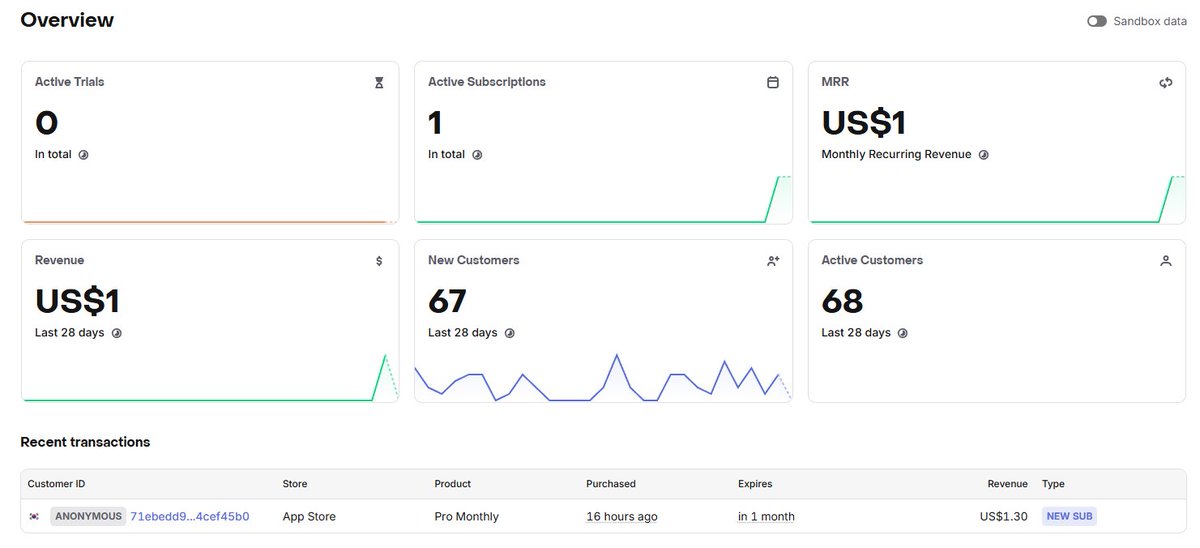This screenshot has width=1200, height=548.
Task: Click the info icon beside Monthly Recurring Revenue
Action: pos(984,155)
